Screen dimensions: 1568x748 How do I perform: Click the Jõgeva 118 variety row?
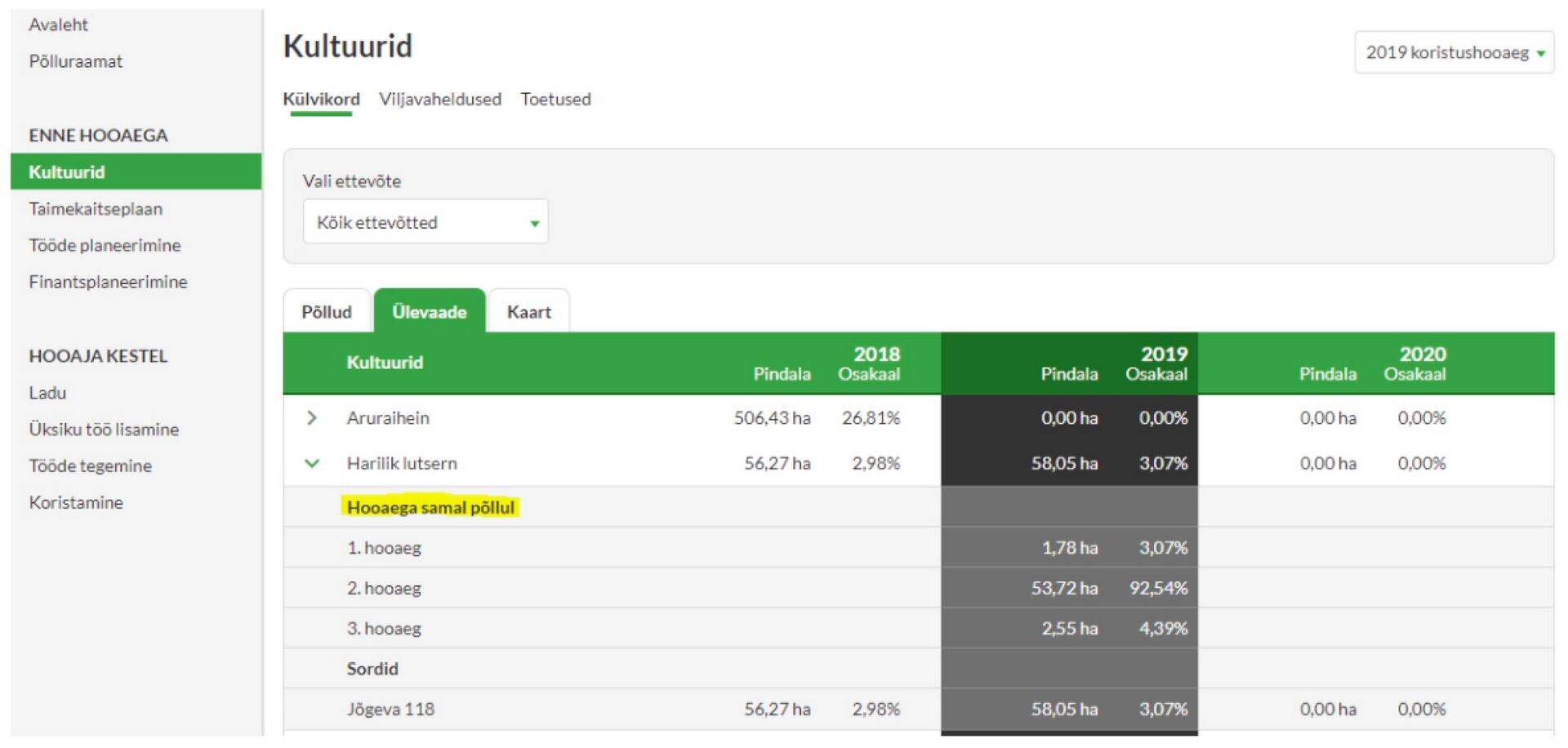point(390,709)
